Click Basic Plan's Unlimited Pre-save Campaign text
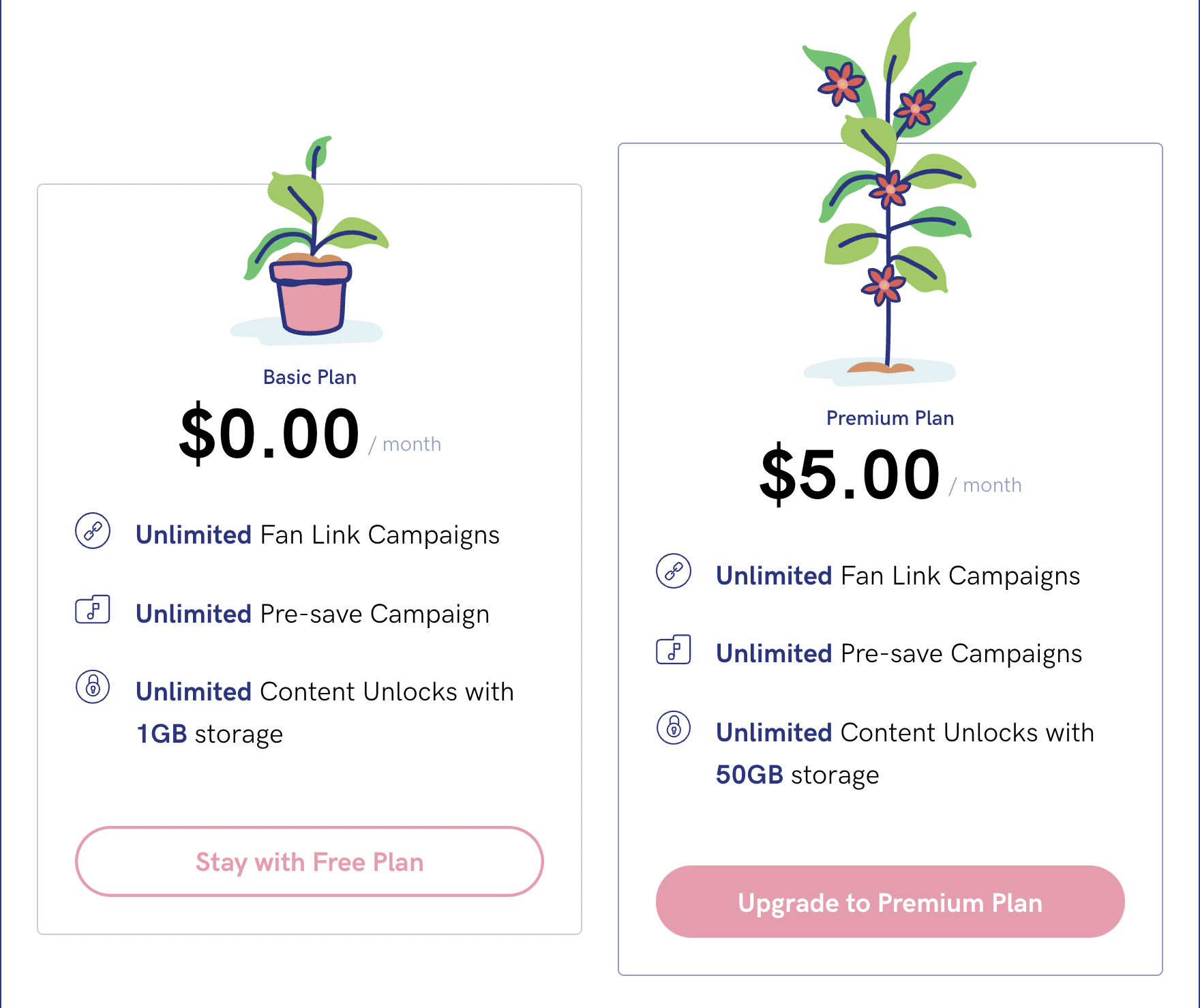The height and width of the screenshot is (1008, 1200). (312, 614)
